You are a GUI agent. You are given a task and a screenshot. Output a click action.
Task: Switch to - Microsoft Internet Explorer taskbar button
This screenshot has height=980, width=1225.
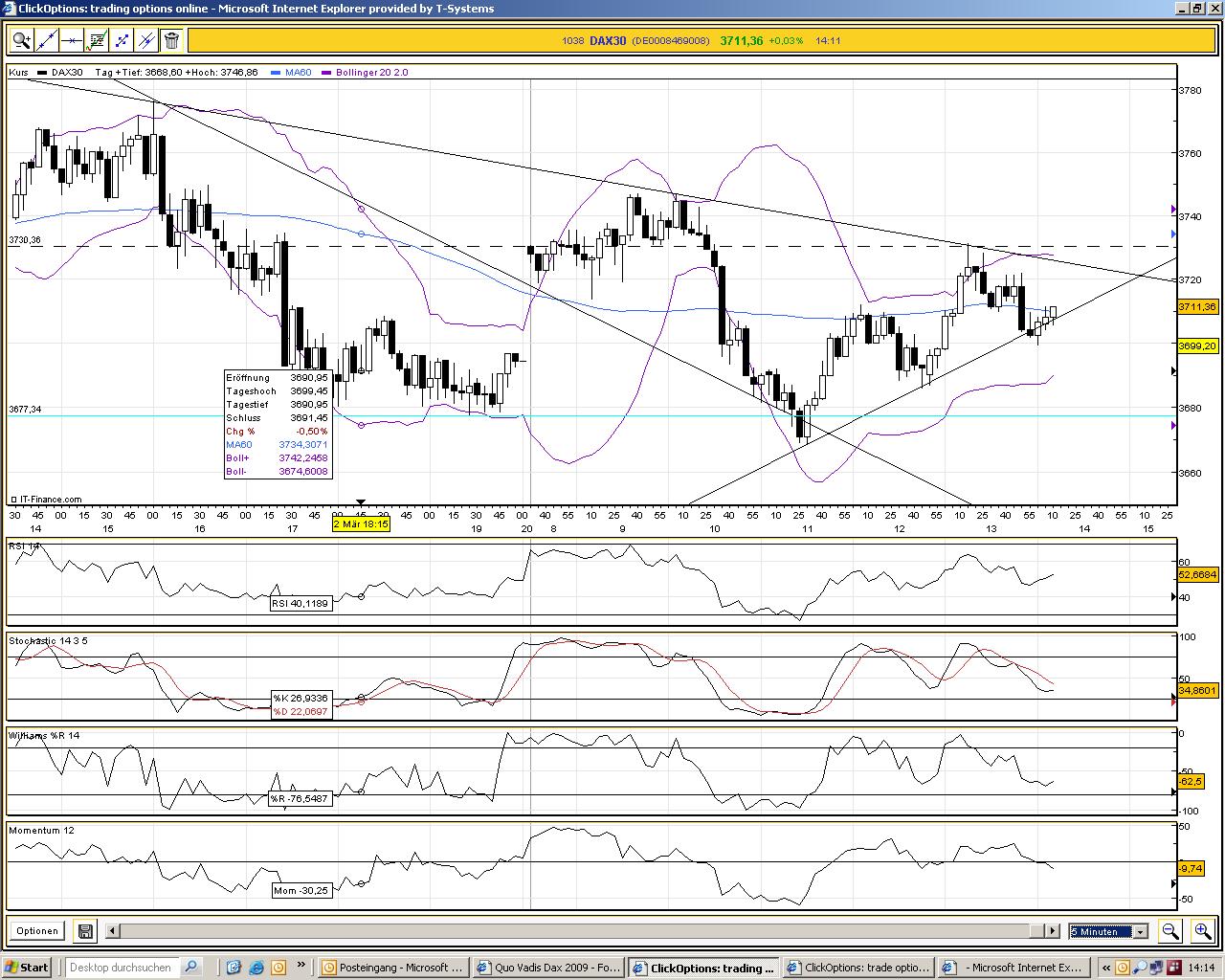[1013, 967]
